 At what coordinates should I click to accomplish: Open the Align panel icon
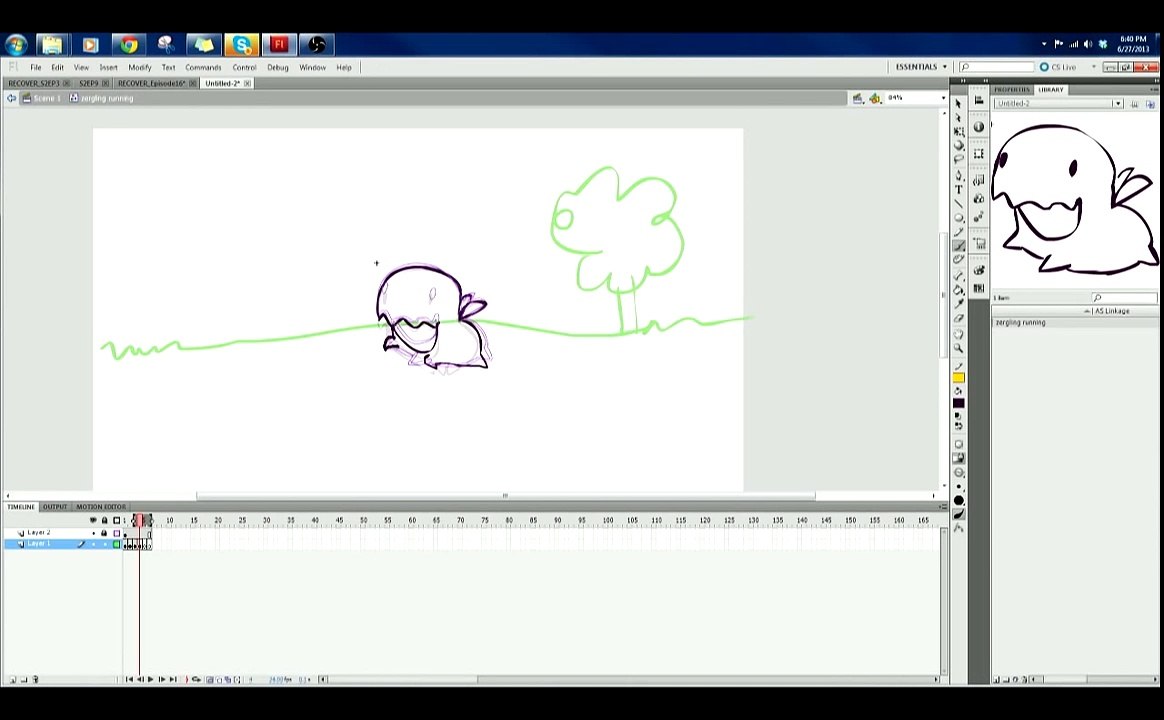[978, 101]
